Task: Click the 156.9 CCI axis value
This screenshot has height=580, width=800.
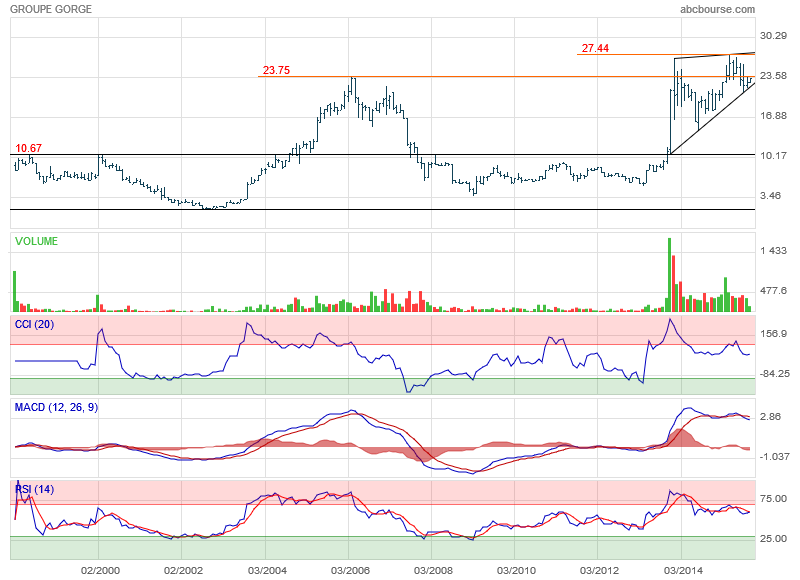Action: click(x=773, y=334)
